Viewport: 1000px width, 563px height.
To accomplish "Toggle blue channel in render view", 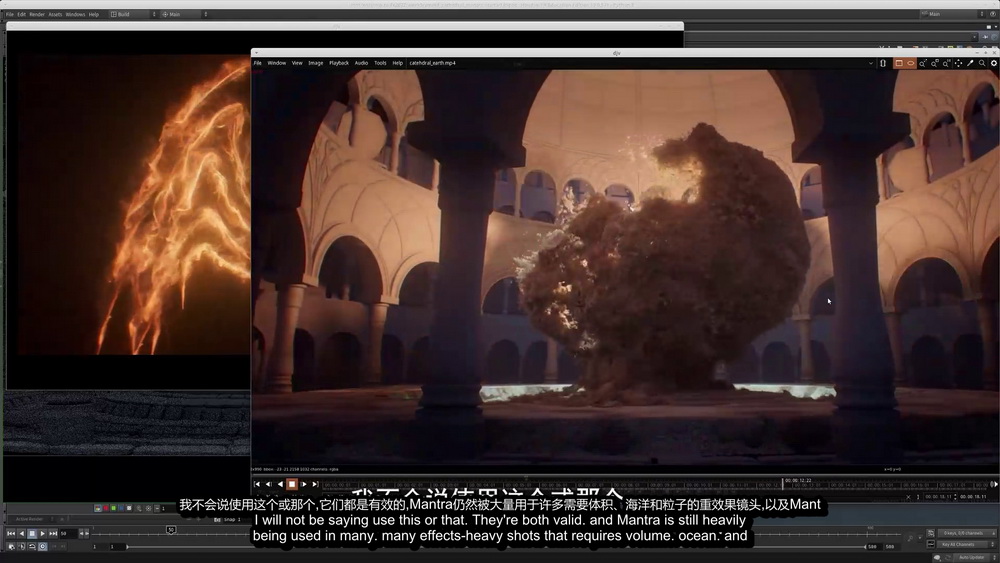I will [121, 508].
